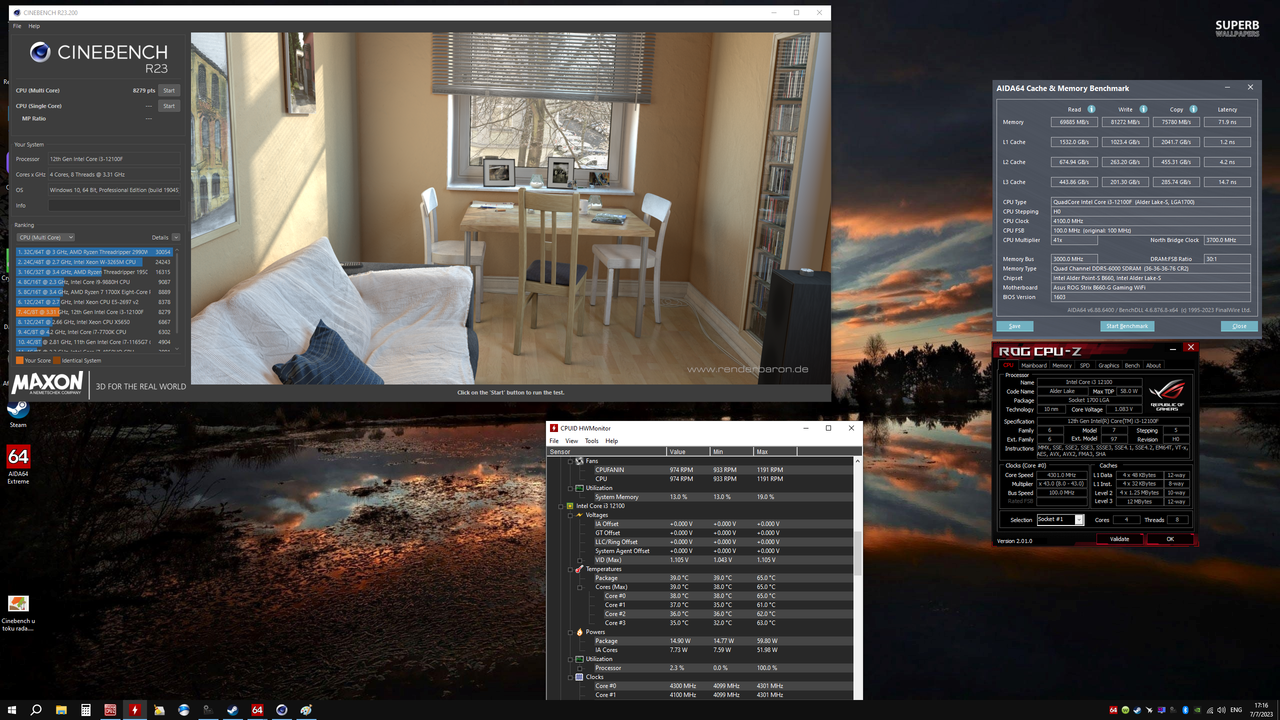Click the Bluetooth icon in the system tray
Viewport: 1280px width, 720px height.
[x=1185, y=710]
